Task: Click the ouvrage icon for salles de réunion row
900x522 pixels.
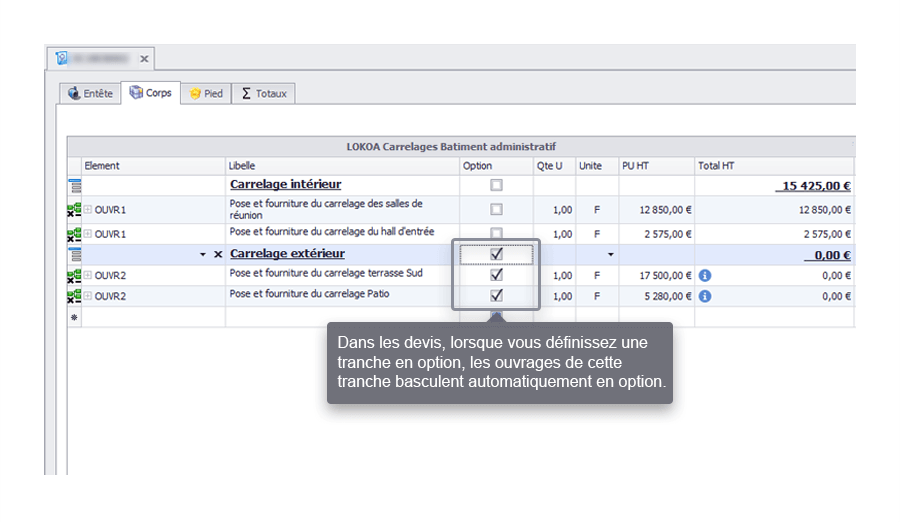Action: tap(74, 210)
